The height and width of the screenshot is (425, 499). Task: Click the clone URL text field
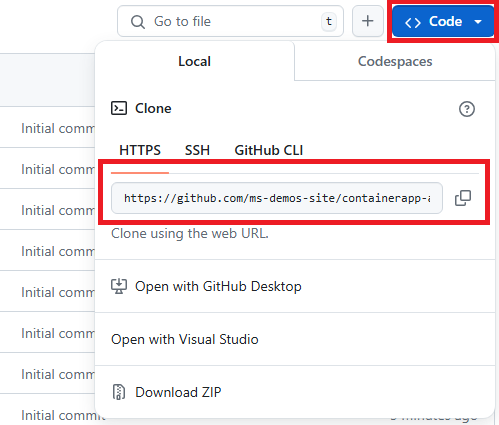pyautogui.click(x=277, y=198)
